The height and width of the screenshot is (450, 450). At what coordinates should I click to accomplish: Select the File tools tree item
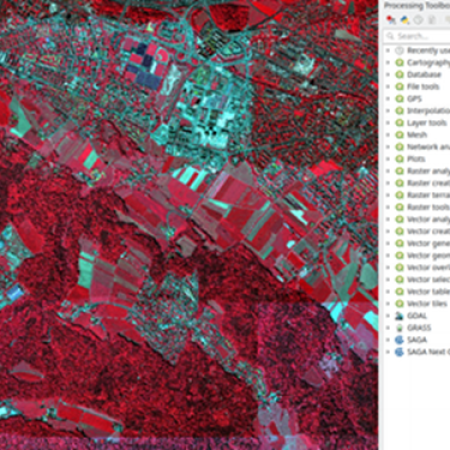[x=423, y=87]
